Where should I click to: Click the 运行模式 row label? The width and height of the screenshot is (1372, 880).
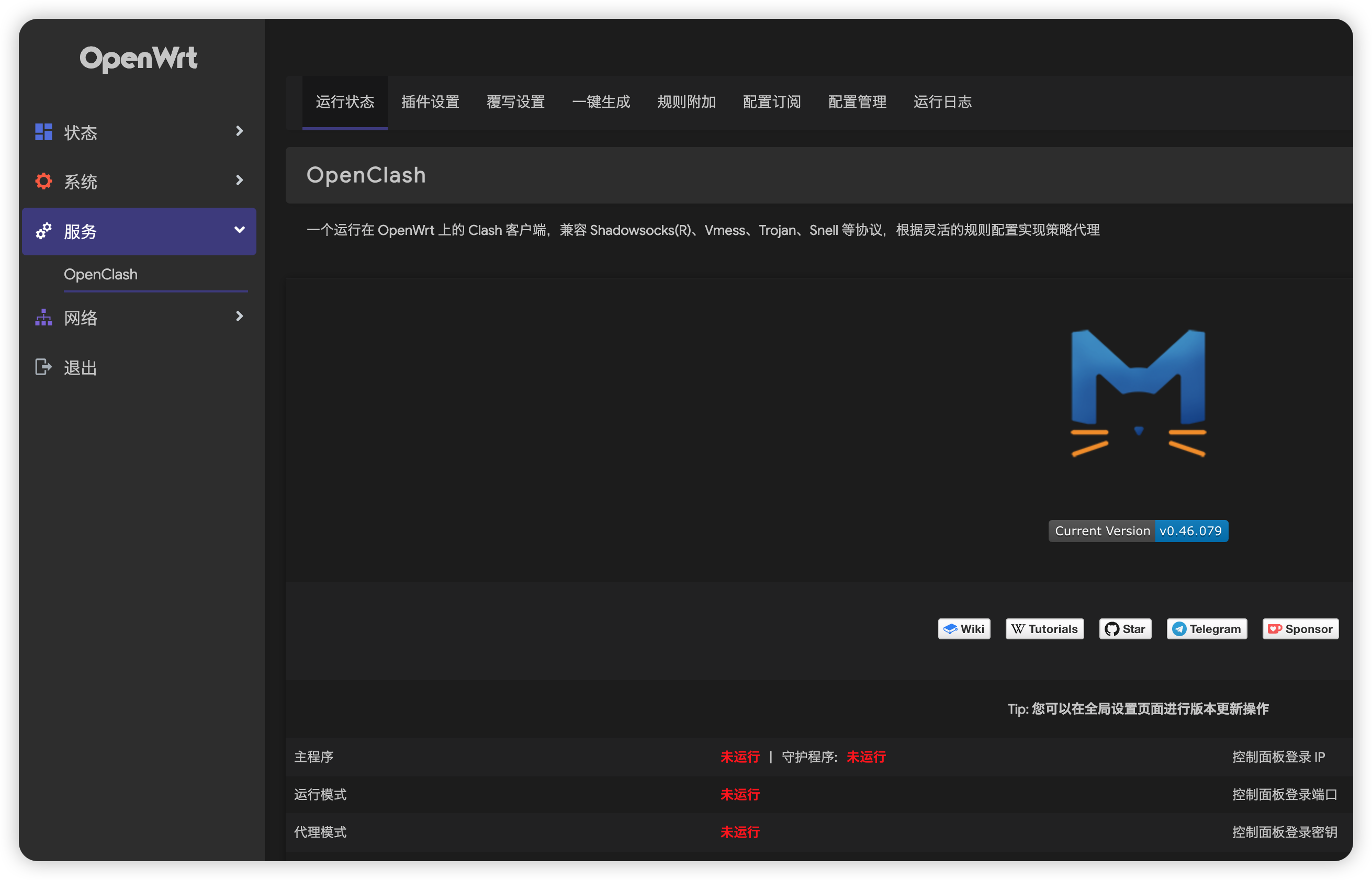(x=320, y=795)
